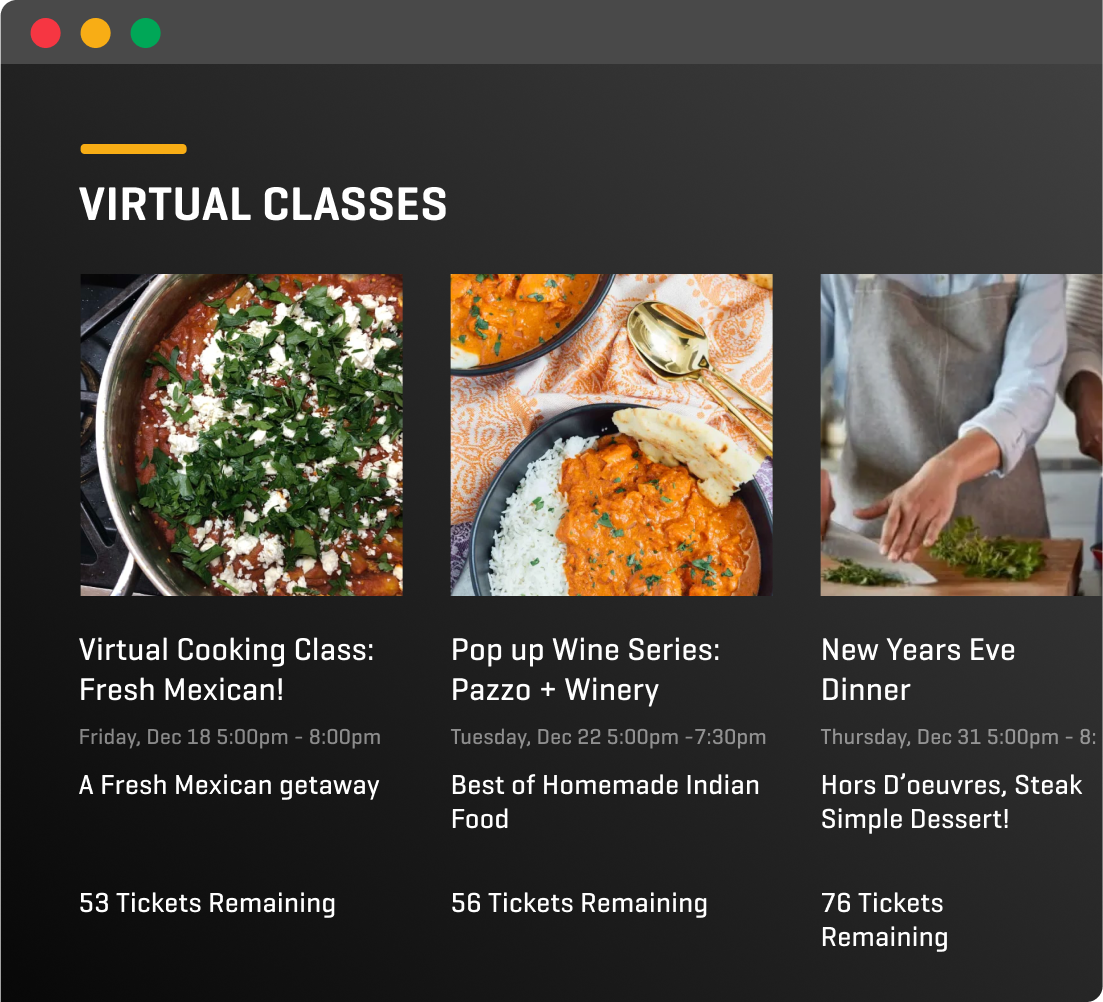Open Pop up Wine Series: Pazzo + Winery
1103x1002 pixels.
click(585, 670)
